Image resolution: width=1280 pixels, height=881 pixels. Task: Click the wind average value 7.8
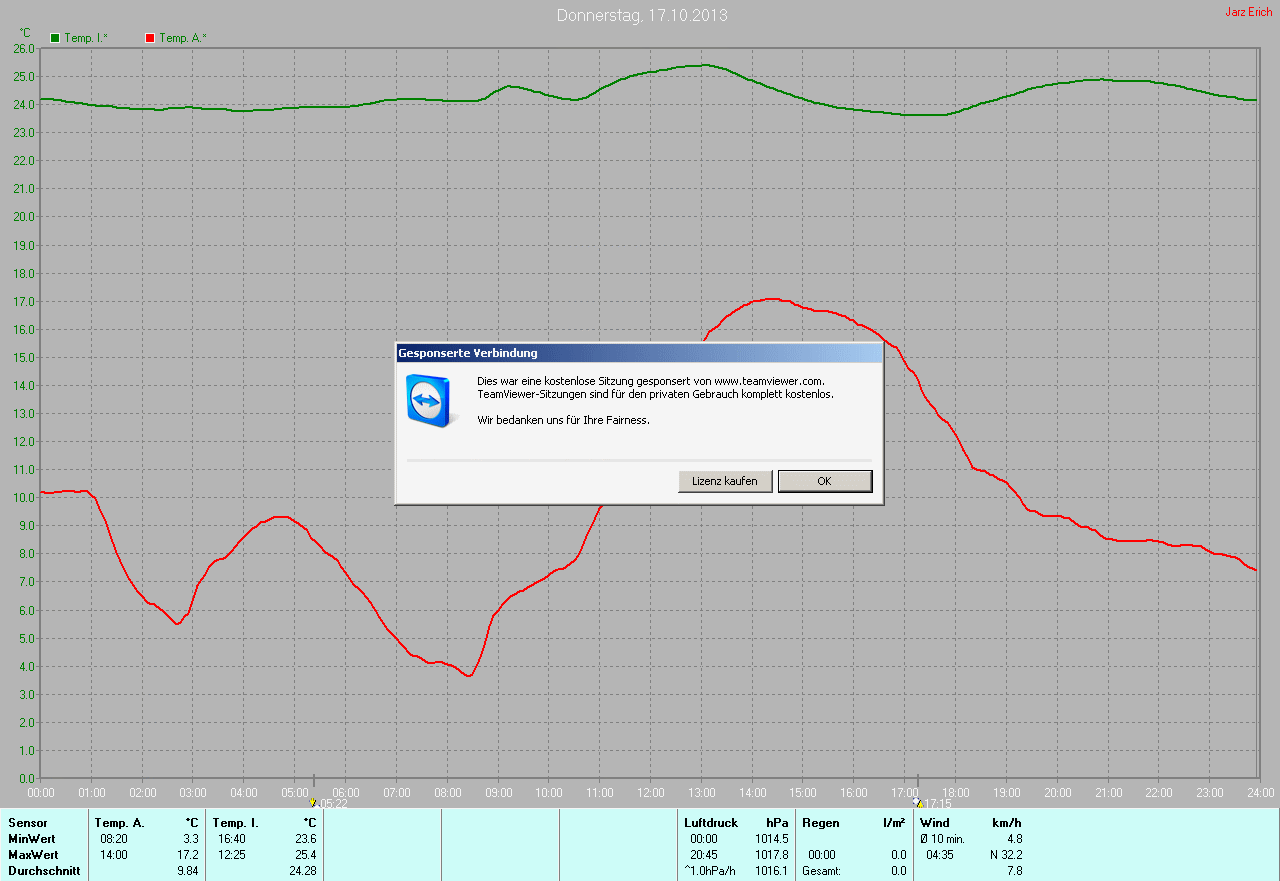1014,871
